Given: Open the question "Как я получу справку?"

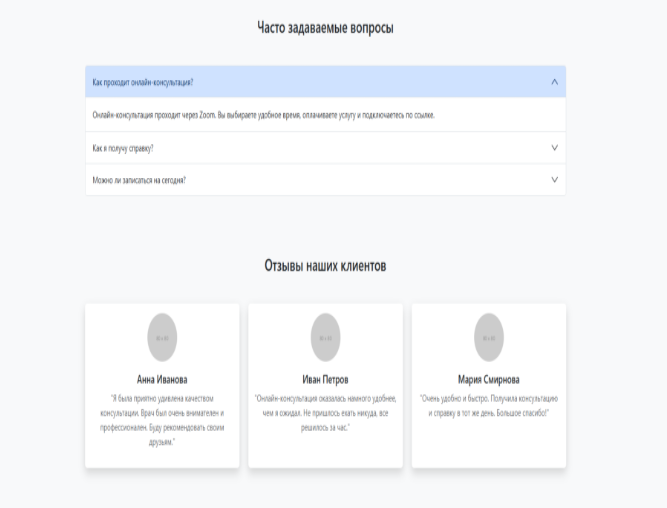Looking at the screenshot, I should click(x=123, y=148).
